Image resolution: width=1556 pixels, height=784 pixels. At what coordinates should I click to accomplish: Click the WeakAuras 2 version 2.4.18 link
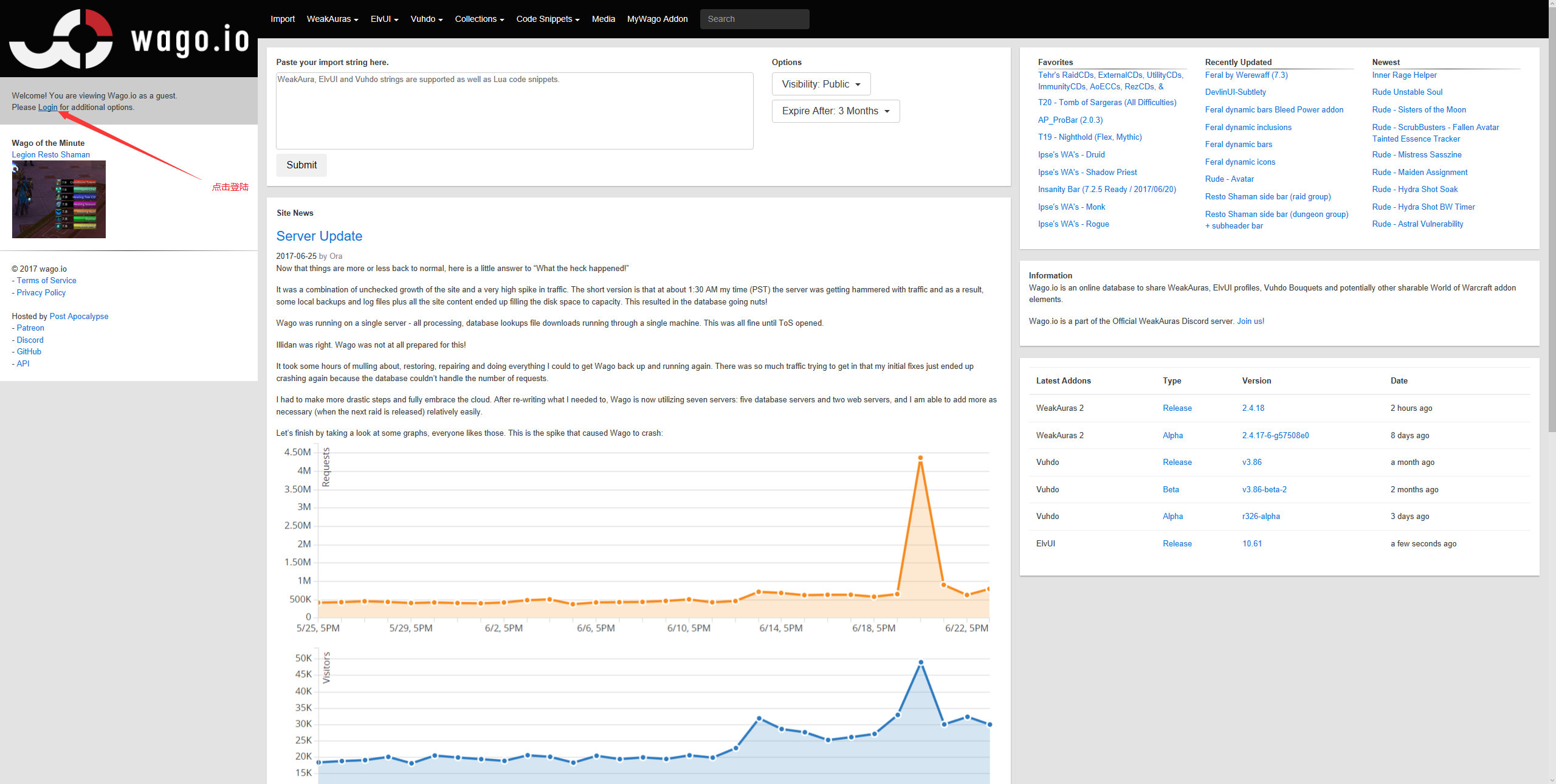[x=1253, y=408]
